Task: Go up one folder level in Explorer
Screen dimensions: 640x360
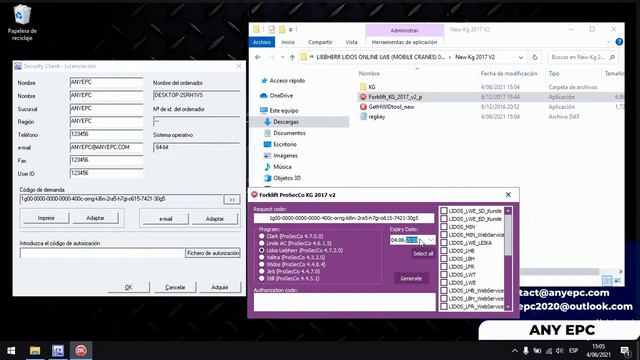Action: coord(292,58)
